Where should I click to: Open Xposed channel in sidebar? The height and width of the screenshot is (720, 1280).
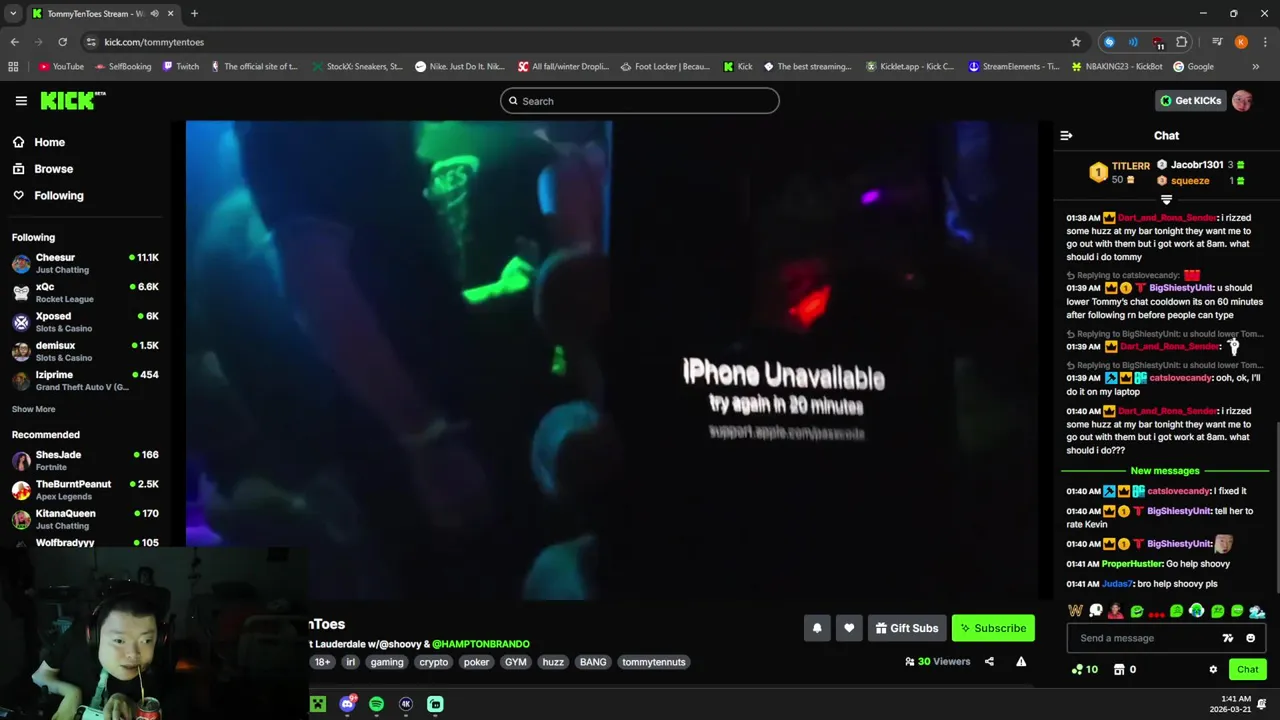[x=85, y=322]
